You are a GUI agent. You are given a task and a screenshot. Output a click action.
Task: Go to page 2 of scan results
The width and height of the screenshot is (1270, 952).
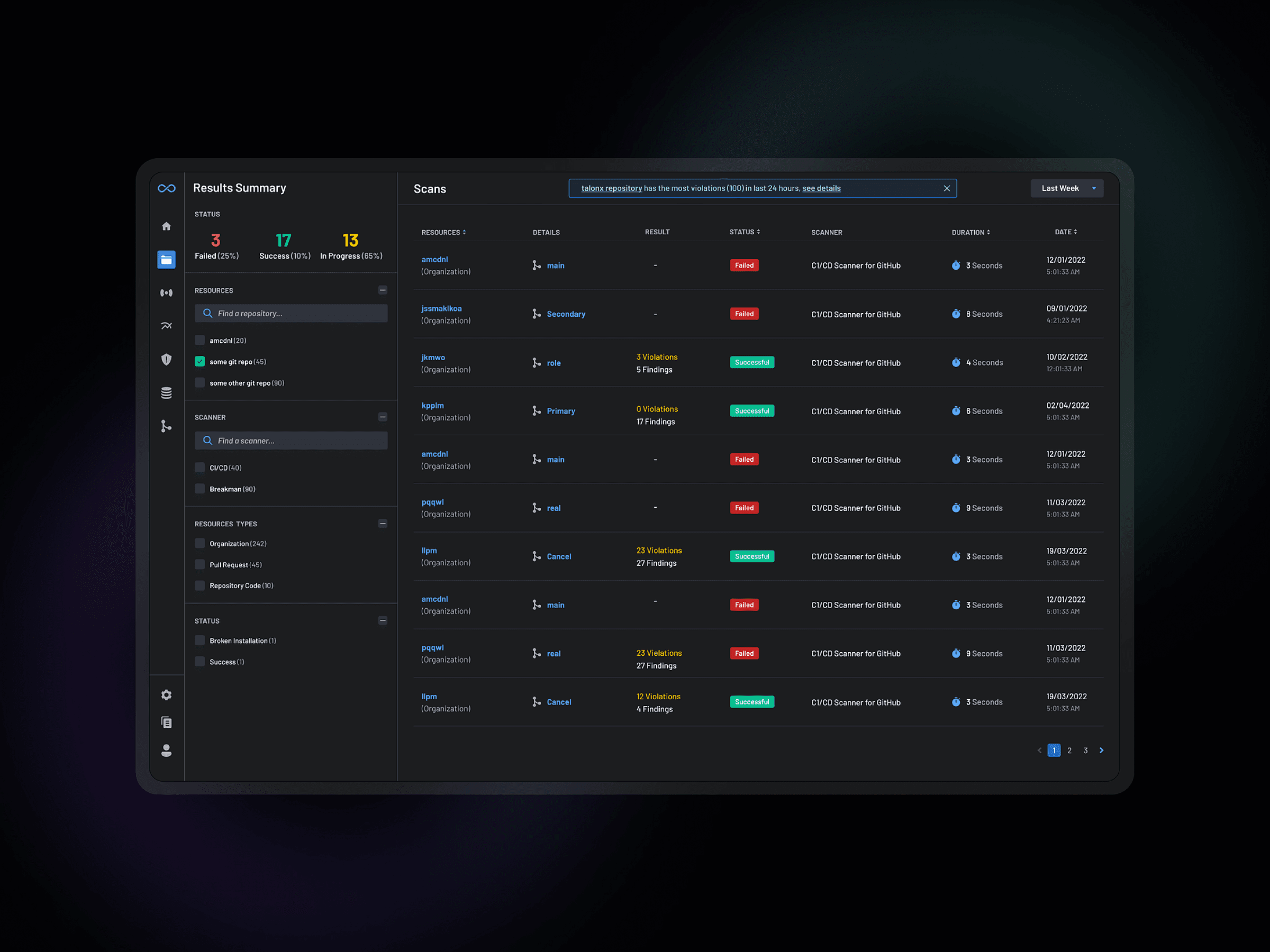1069,750
